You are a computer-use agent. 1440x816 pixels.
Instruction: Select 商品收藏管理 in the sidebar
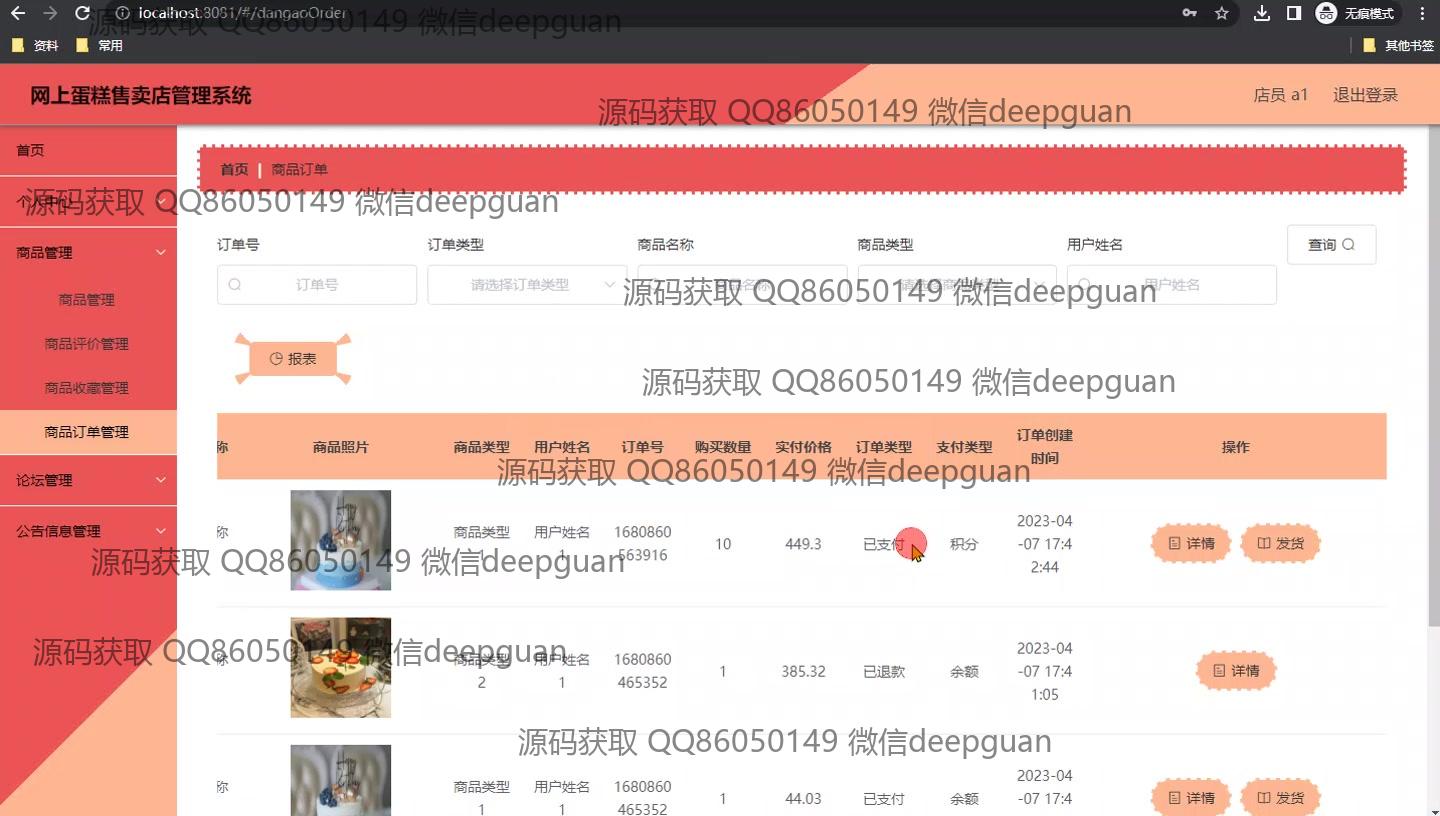click(x=86, y=387)
